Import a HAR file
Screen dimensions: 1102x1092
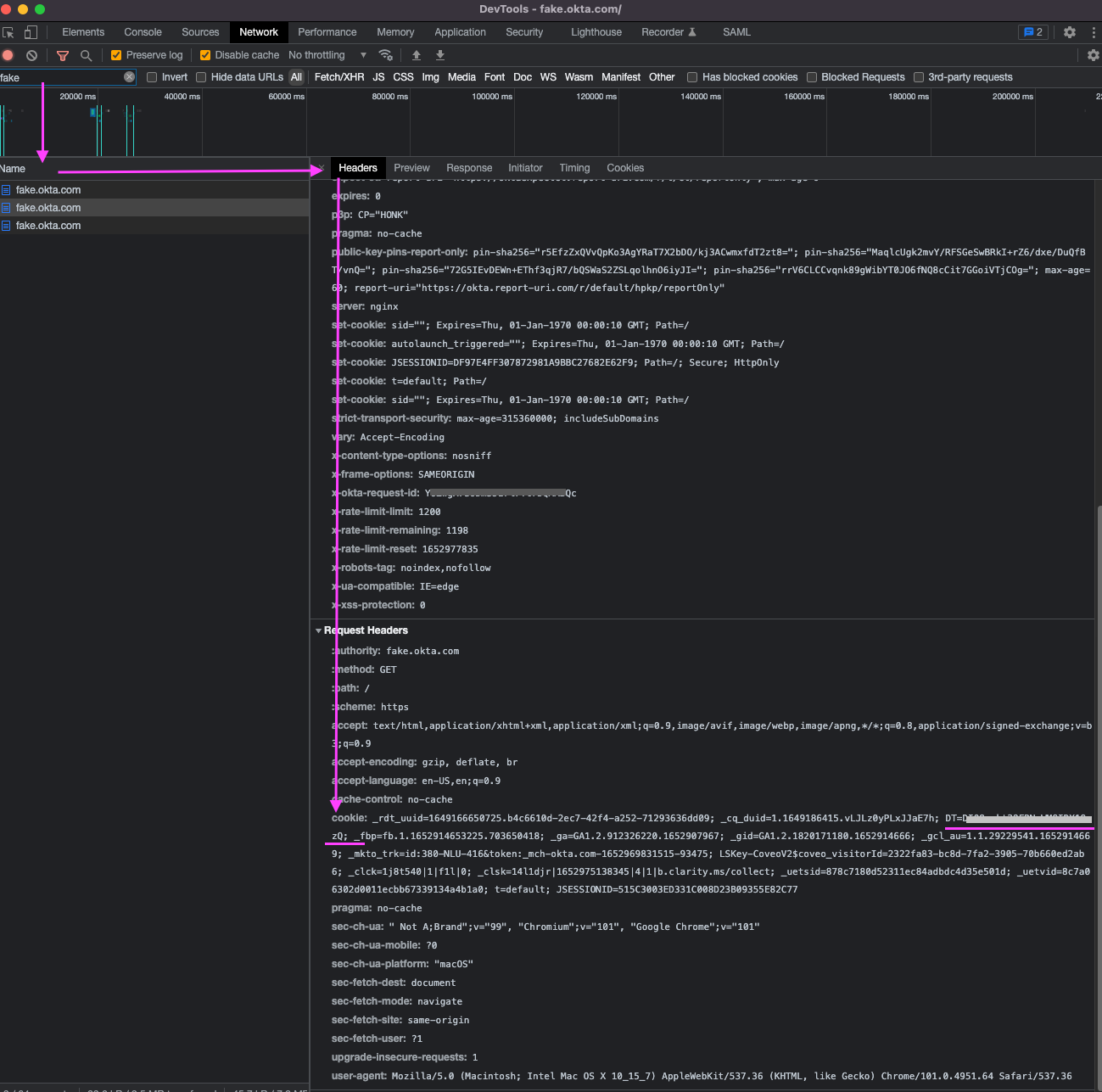point(416,54)
